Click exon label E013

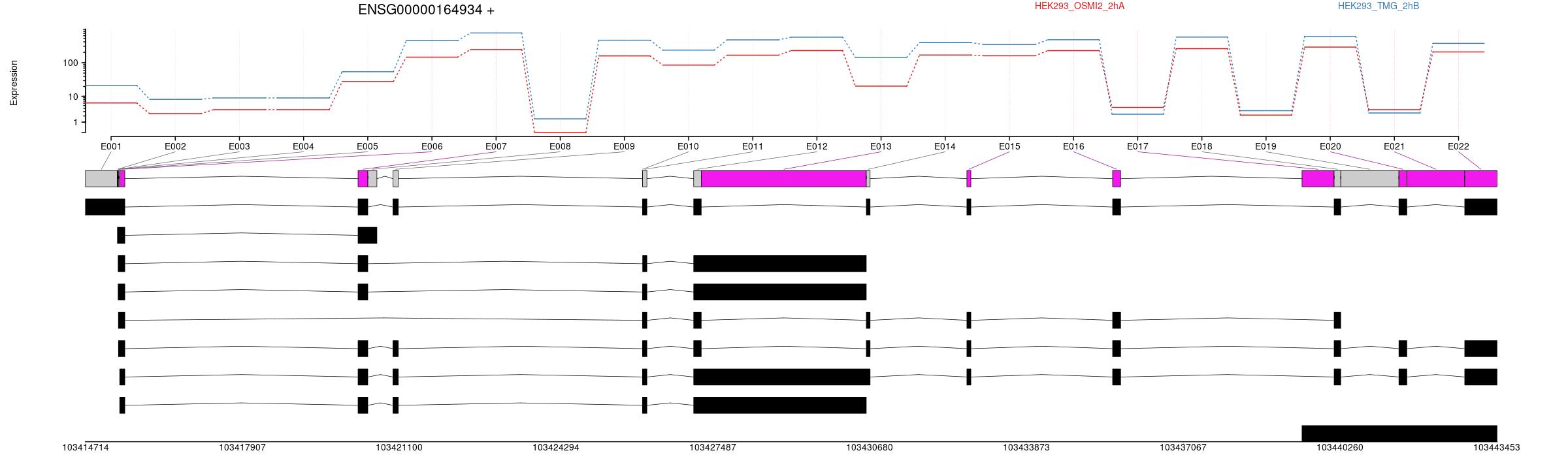point(881,146)
